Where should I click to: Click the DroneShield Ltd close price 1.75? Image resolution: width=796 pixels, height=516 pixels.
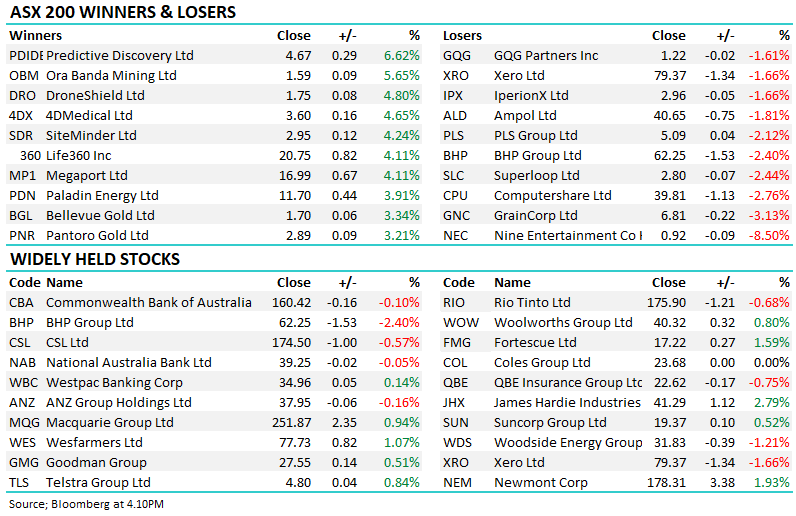298,95
